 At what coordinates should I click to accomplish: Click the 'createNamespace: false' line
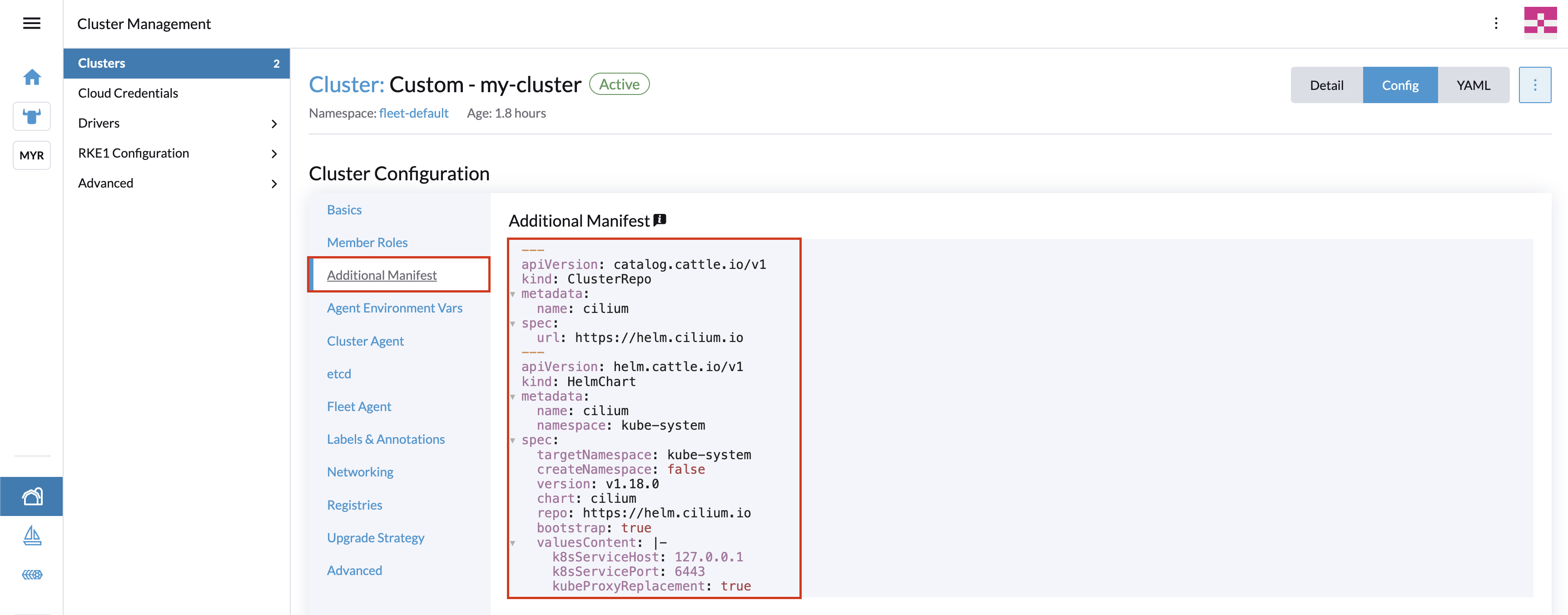tap(621, 470)
